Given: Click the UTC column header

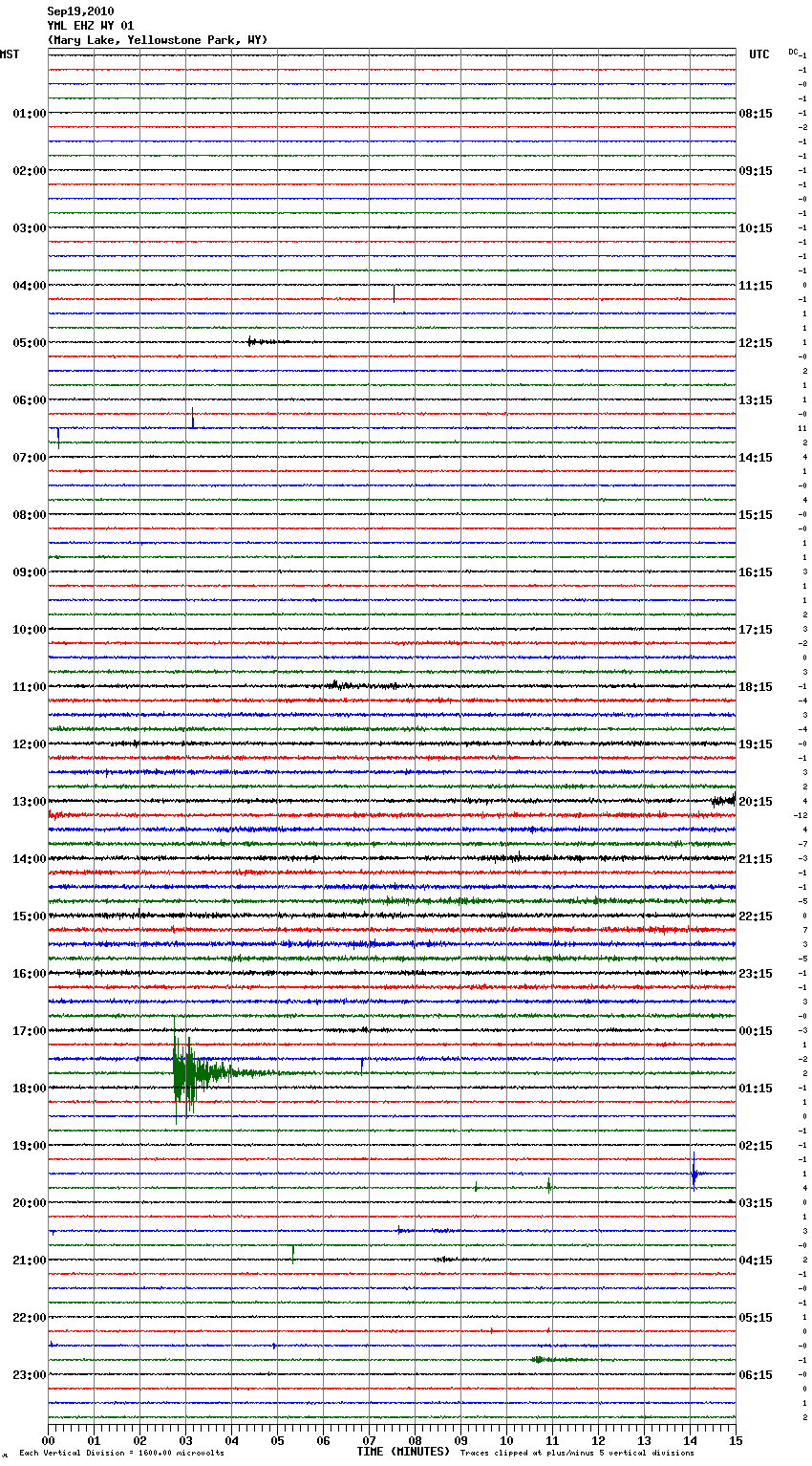Looking at the screenshot, I should (x=759, y=54).
